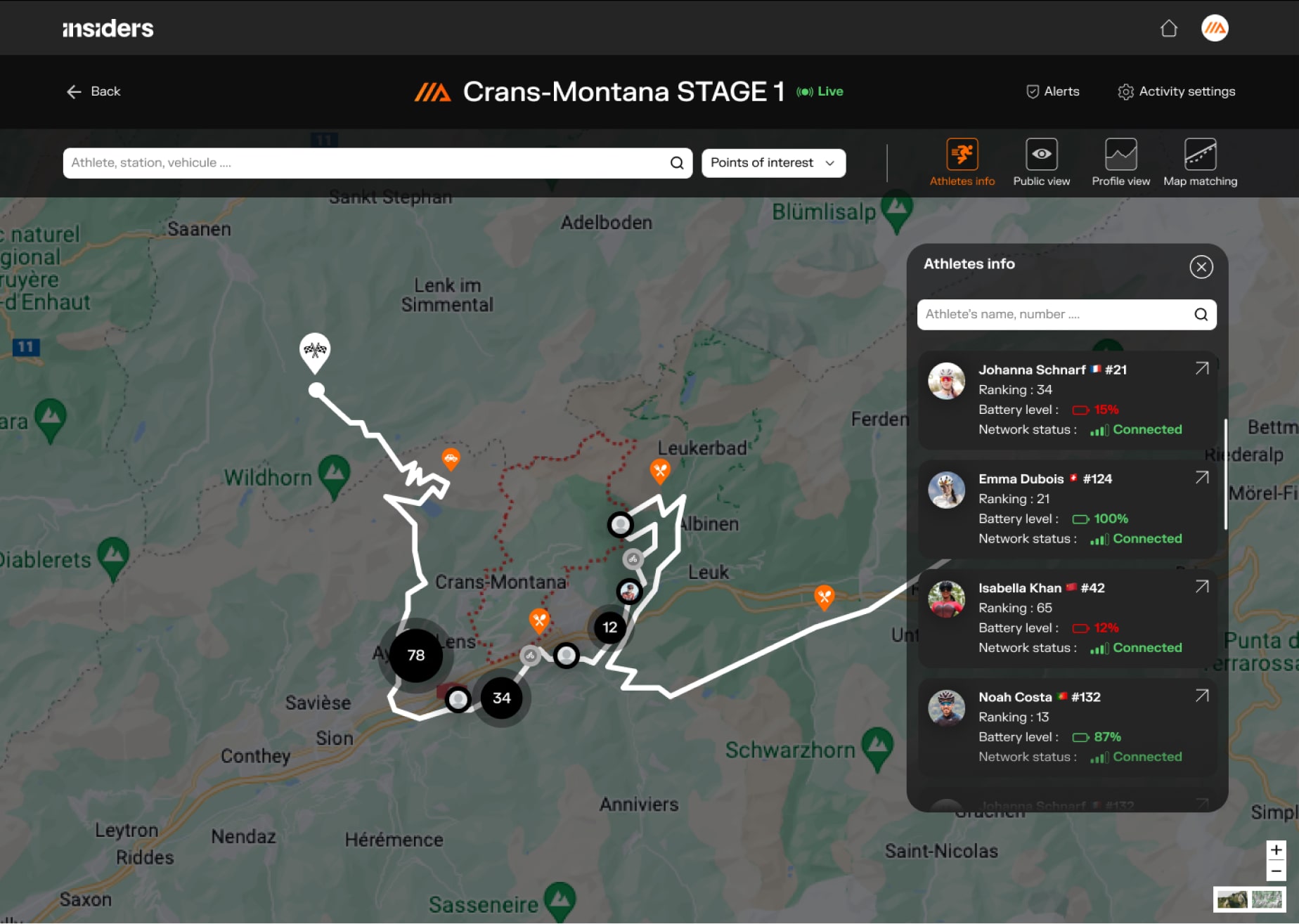
Task: Click Wildhorn mountain pin on map
Action: pos(334,476)
